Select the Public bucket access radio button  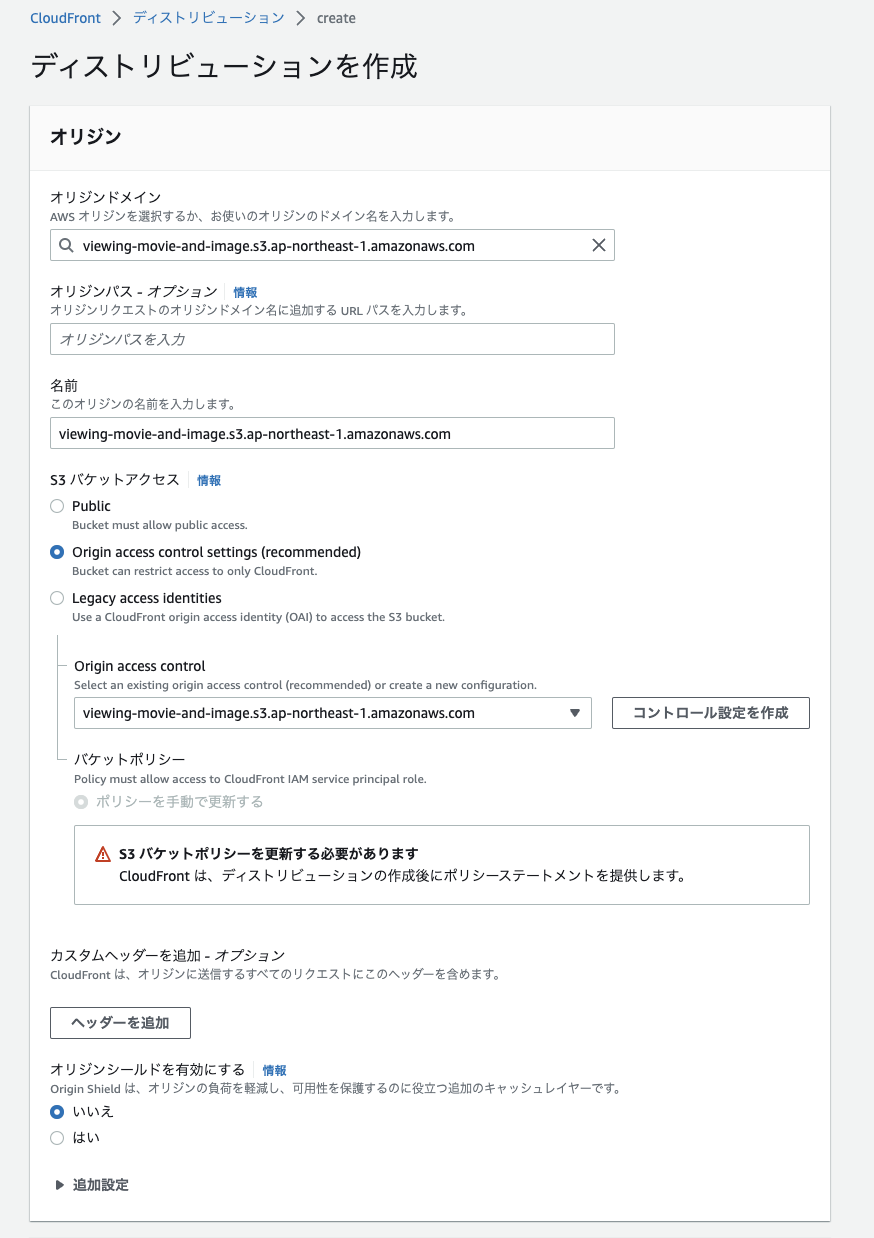(57, 506)
